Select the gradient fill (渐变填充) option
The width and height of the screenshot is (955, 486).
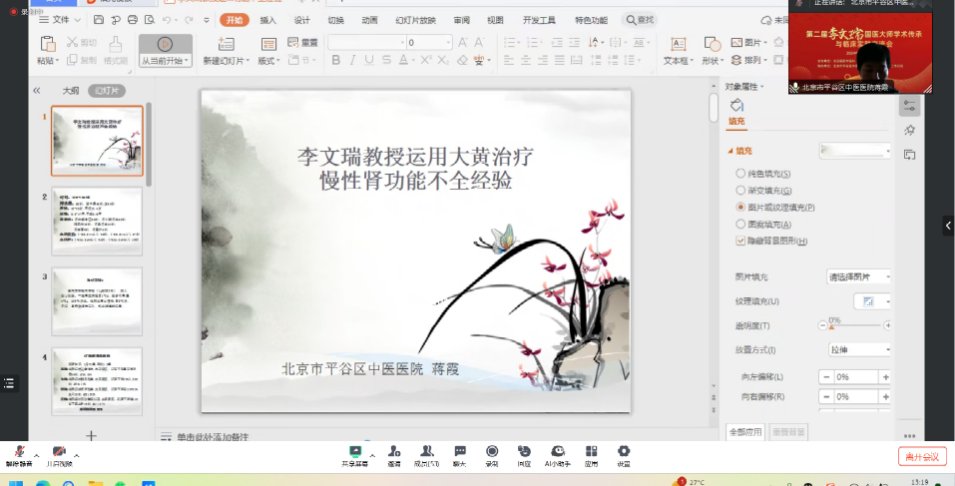740,190
